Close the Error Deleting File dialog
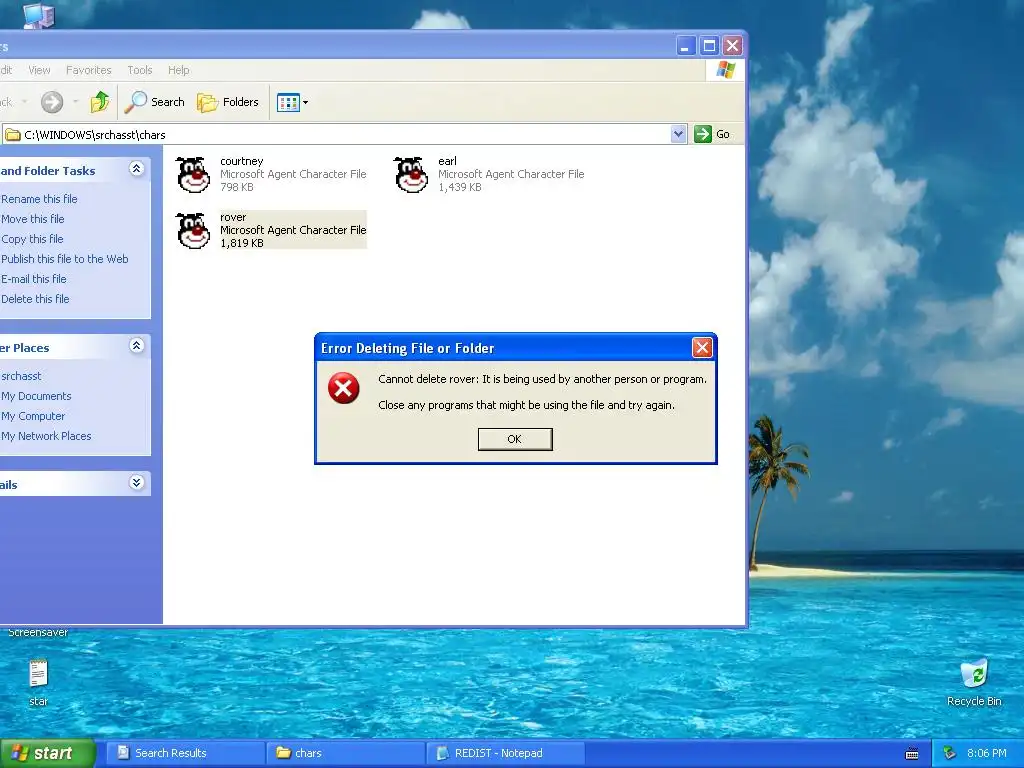Viewport: 1024px width, 768px height. (702, 347)
